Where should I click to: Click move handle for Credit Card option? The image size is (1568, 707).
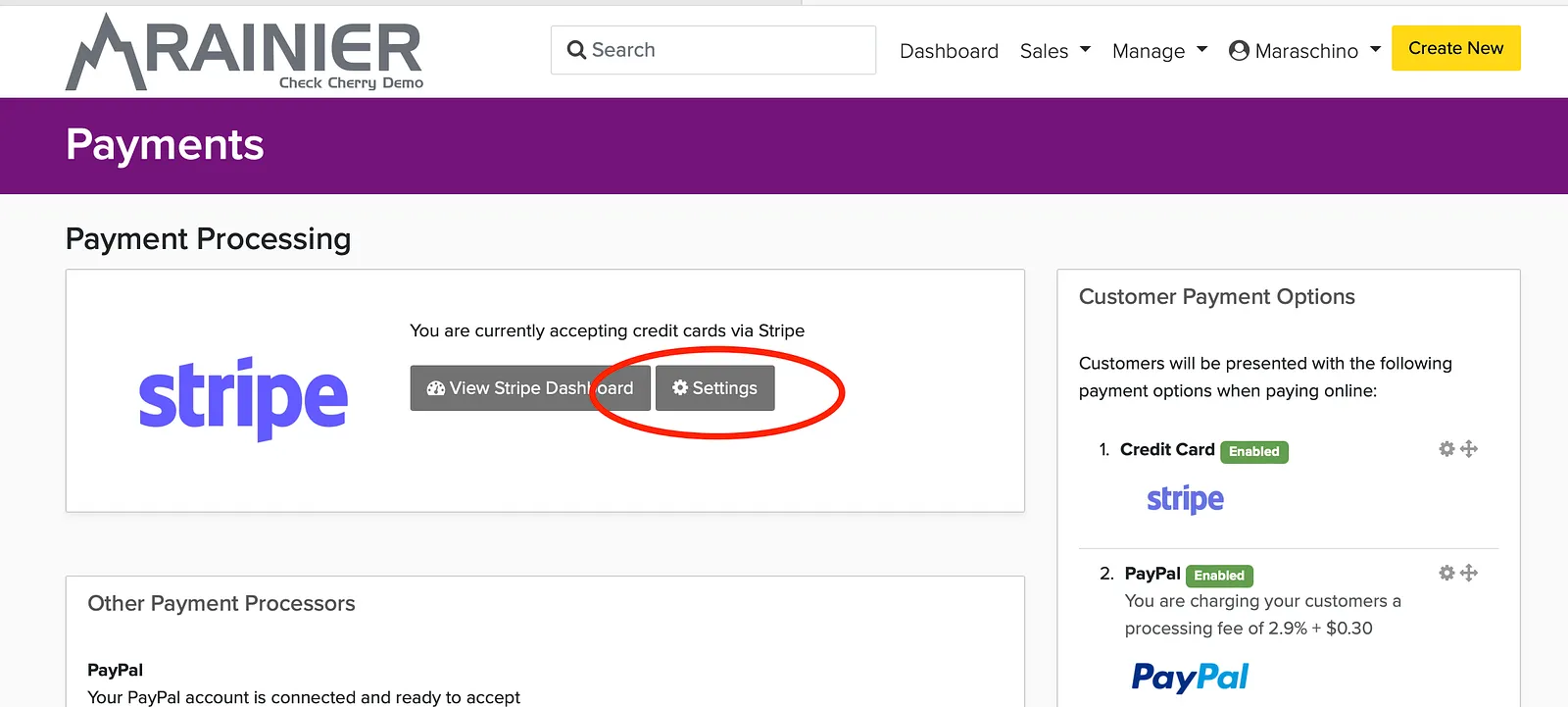click(1468, 449)
